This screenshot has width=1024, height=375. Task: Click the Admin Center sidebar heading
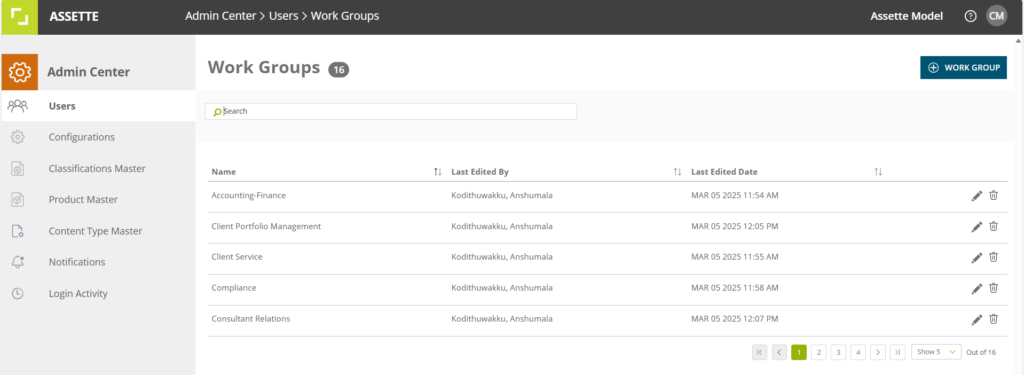[x=89, y=72]
